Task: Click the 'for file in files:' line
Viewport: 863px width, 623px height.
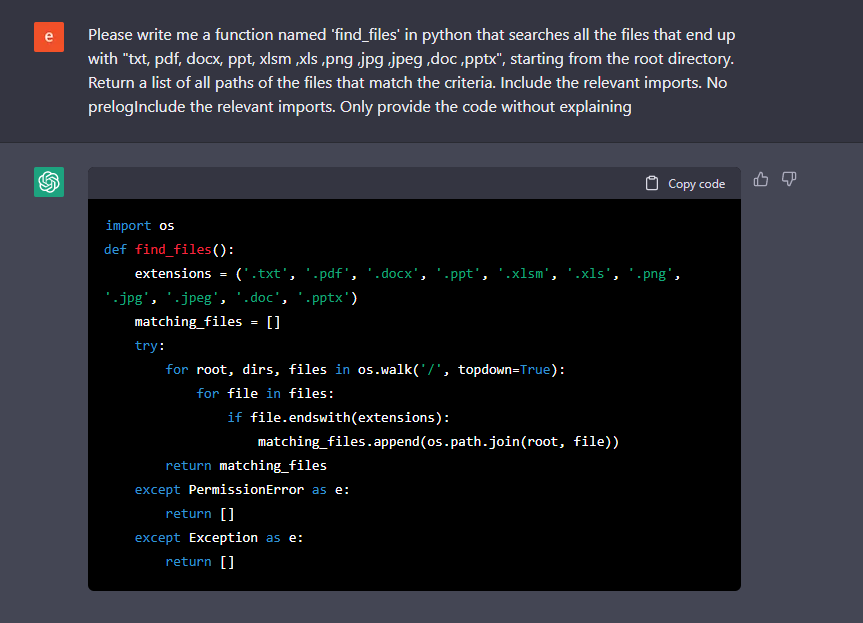Action: tap(264, 393)
